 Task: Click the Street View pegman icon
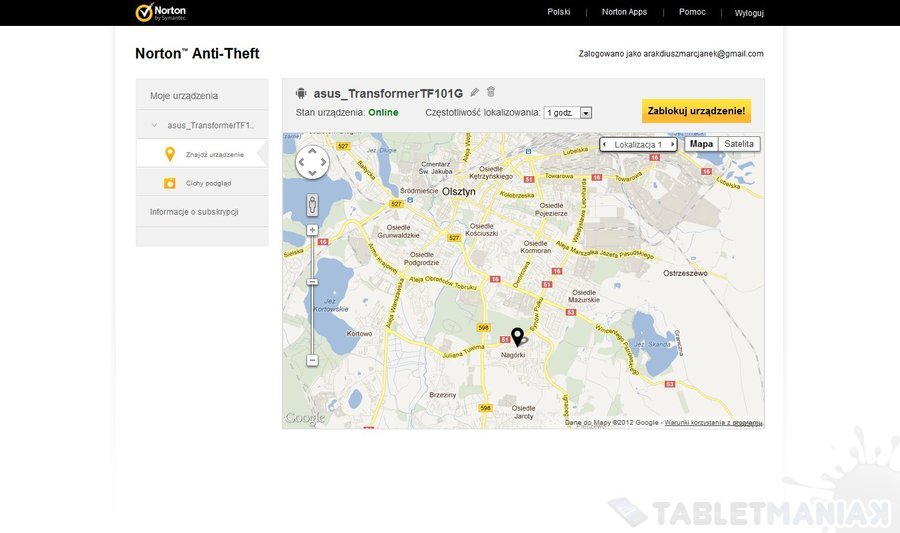pos(312,204)
